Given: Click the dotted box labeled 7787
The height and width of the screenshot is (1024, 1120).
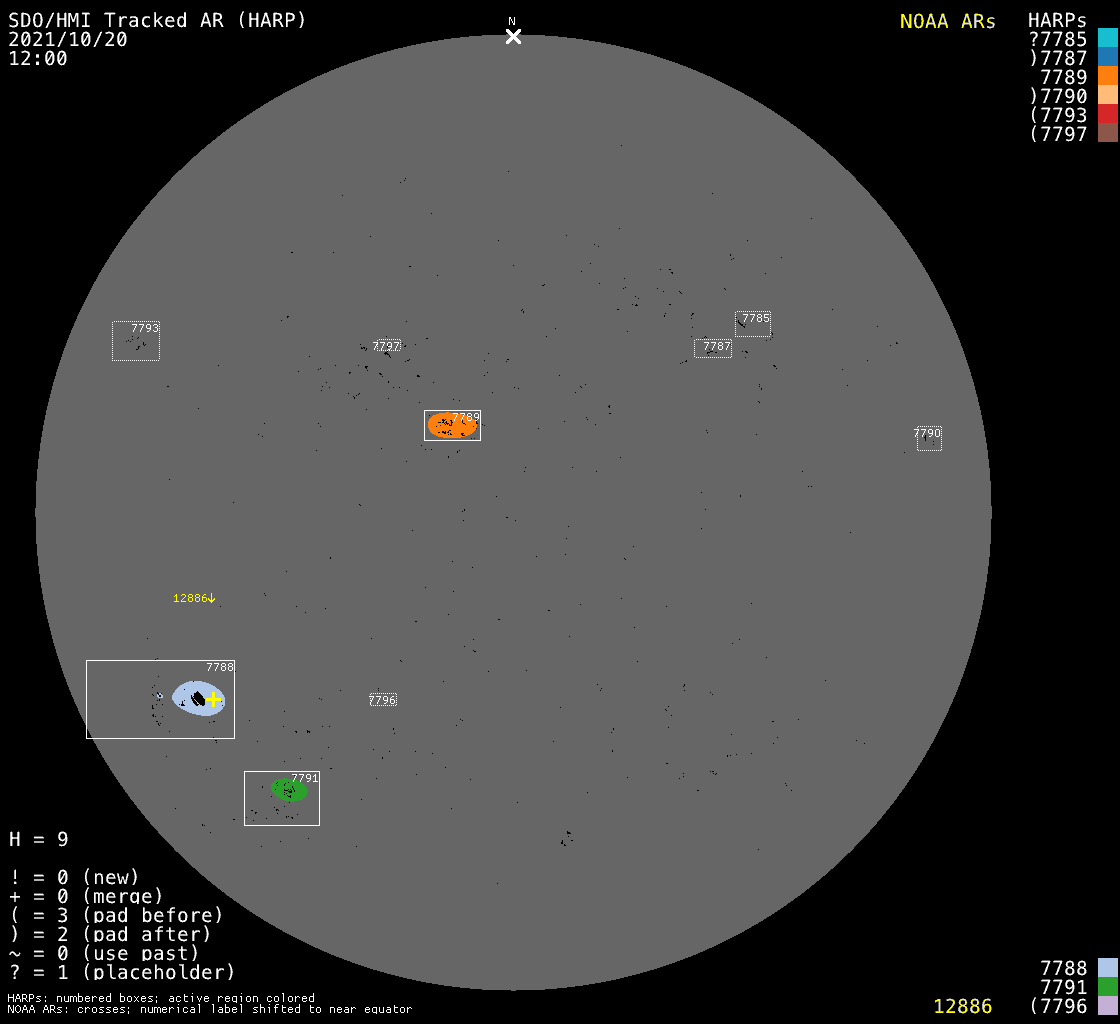Looking at the screenshot, I should pyautogui.click(x=713, y=348).
